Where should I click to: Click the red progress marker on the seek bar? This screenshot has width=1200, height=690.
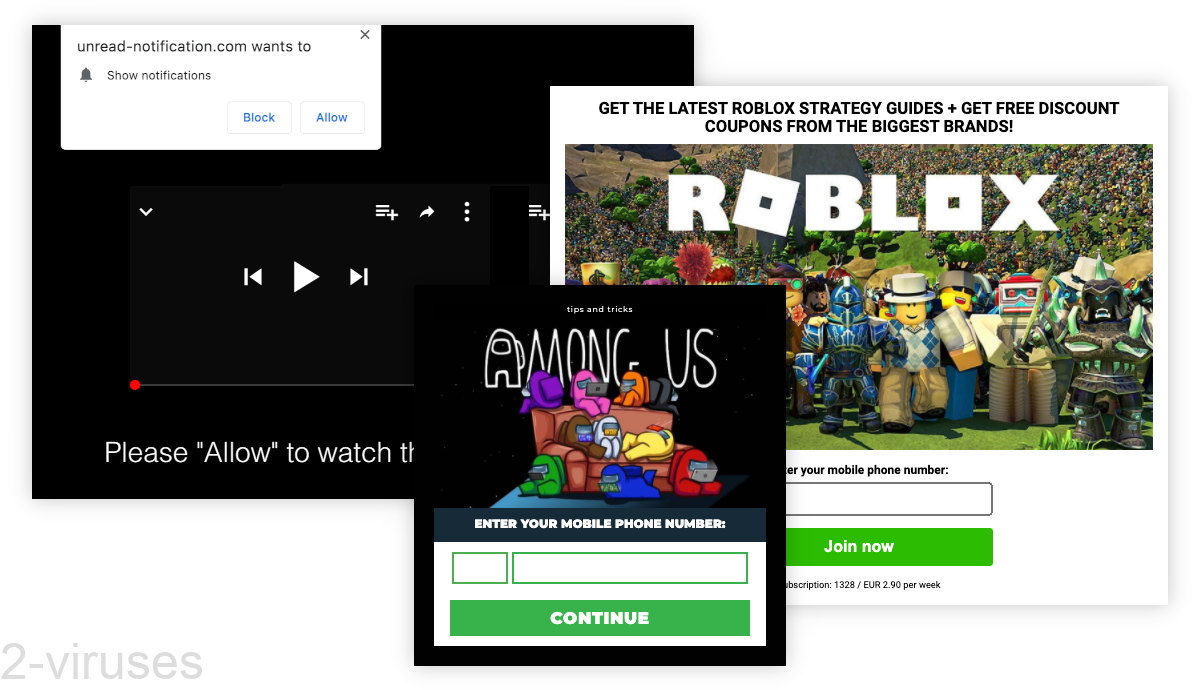pyautogui.click(x=135, y=385)
